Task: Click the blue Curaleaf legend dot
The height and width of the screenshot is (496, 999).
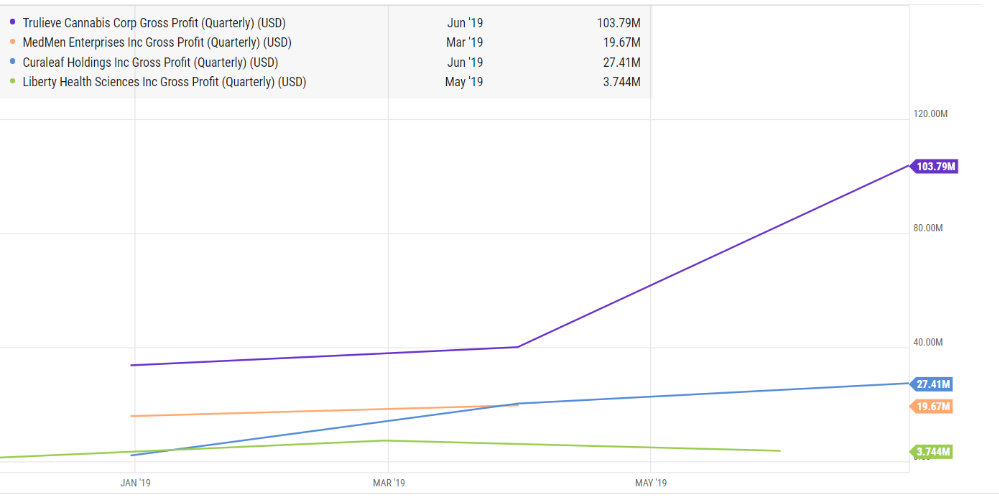Action: coord(13,62)
